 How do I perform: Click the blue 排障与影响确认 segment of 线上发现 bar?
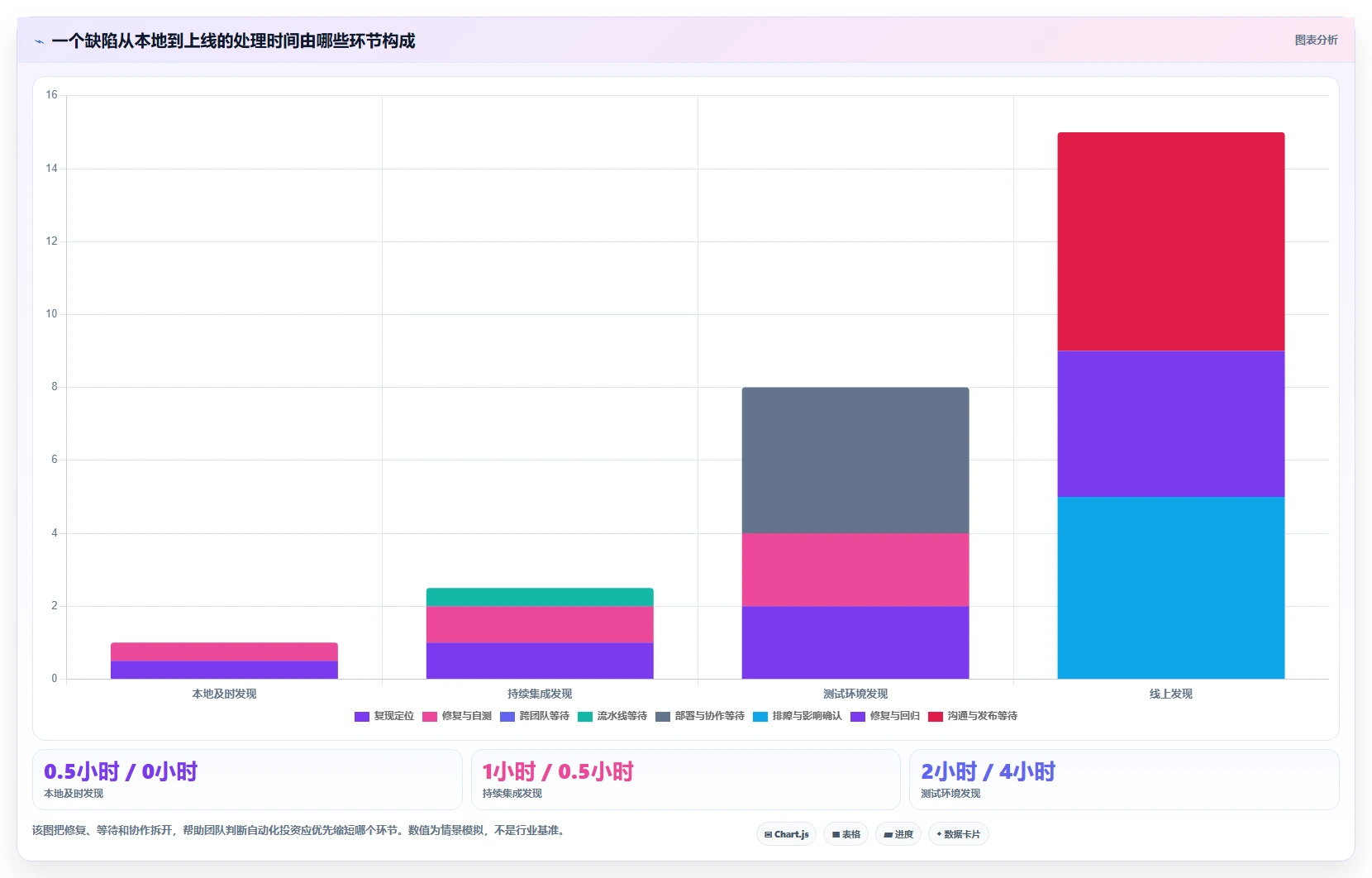[1171, 588]
